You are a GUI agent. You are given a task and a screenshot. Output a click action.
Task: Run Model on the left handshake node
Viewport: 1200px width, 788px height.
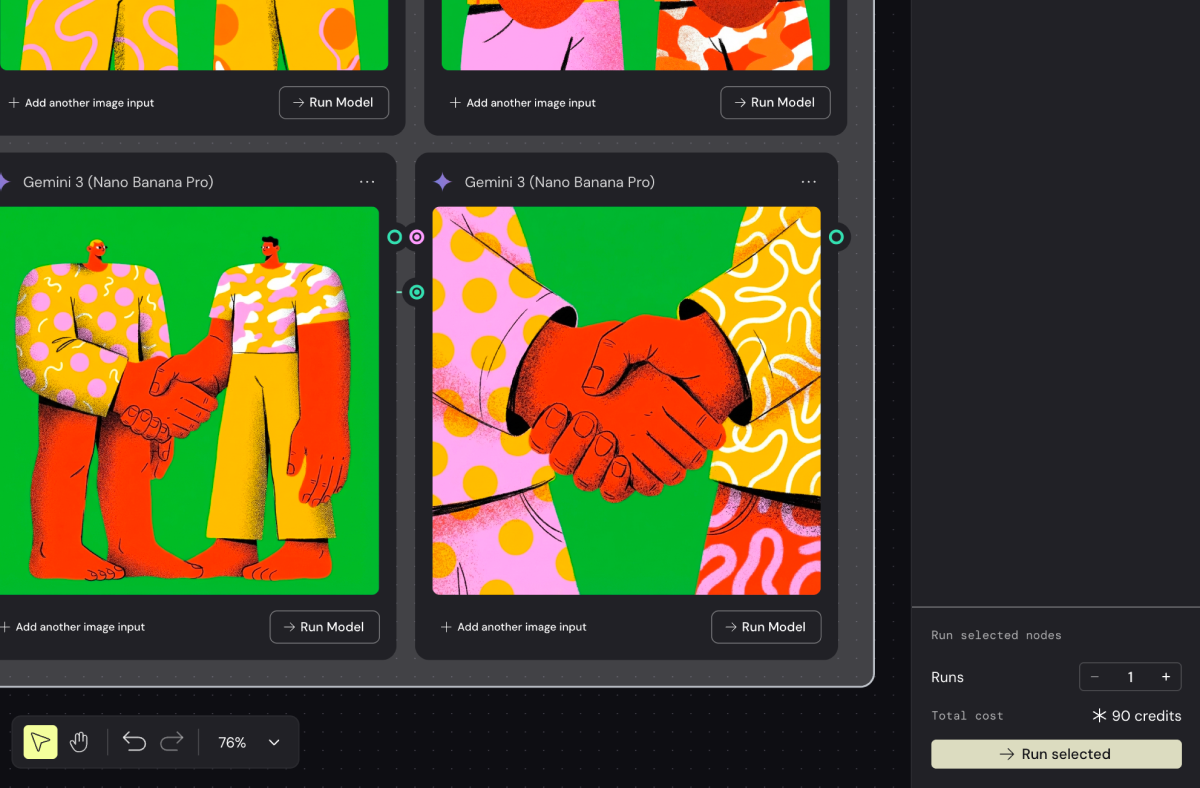[324, 627]
